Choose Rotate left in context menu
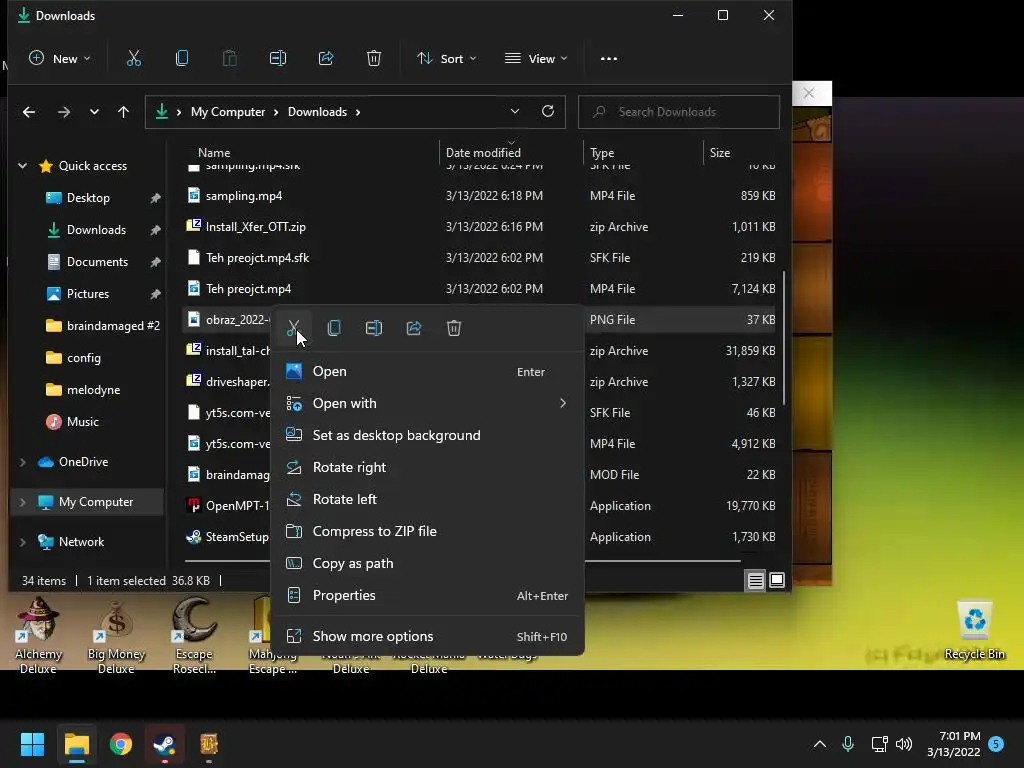 [x=427, y=500]
